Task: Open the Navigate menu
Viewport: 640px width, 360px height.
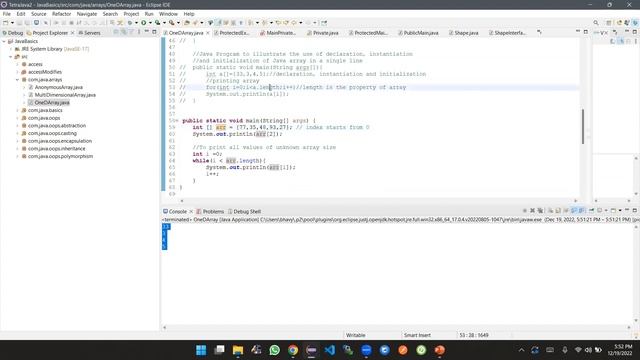Action: tap(87, 14)
